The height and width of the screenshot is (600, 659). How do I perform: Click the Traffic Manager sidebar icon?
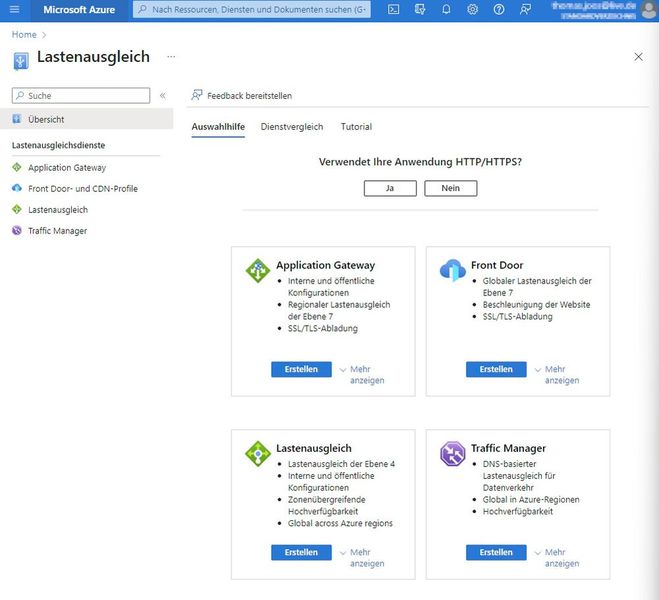point(17,230)
